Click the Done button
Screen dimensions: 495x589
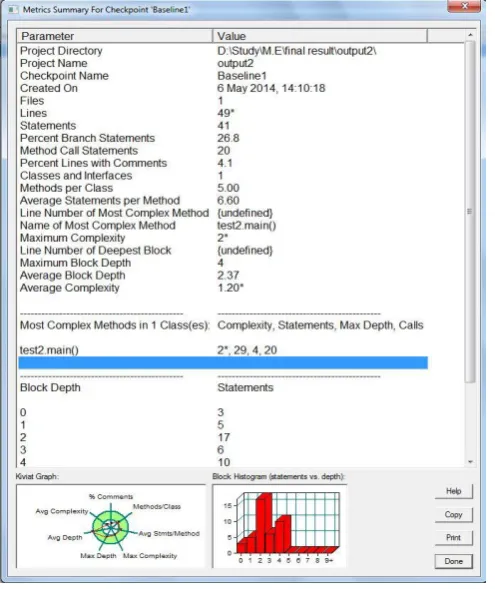point(453,561)
